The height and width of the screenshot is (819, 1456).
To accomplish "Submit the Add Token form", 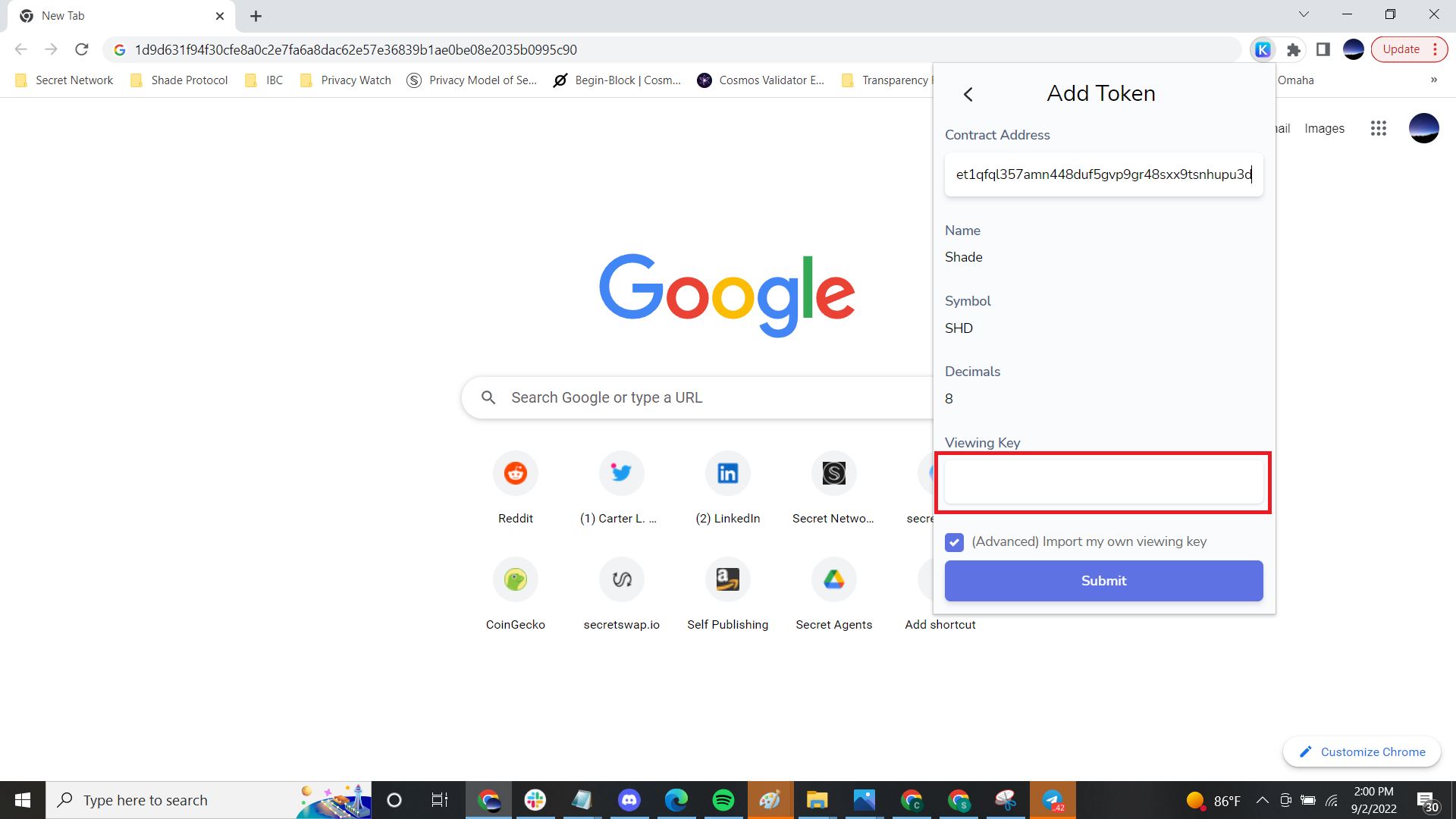I will [x=1103, y=581].
